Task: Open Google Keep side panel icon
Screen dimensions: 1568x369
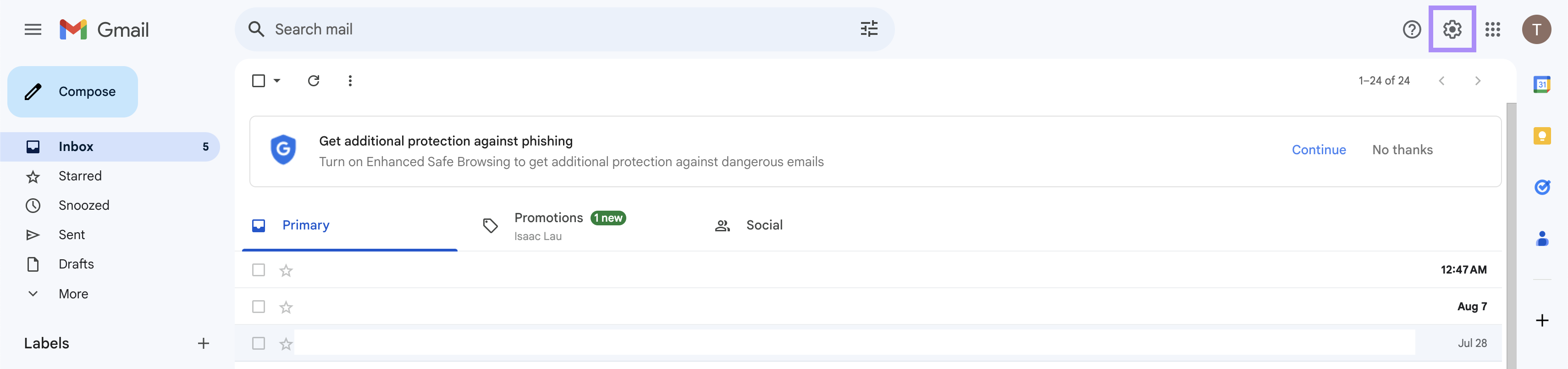Action: click(x=1542, y=136)
